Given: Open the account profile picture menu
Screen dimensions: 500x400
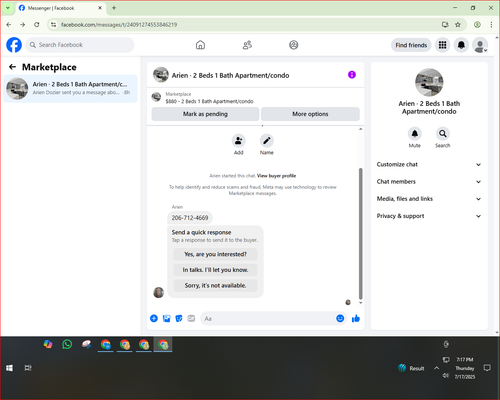Looking at the screenshot, I should pos(480,45).
